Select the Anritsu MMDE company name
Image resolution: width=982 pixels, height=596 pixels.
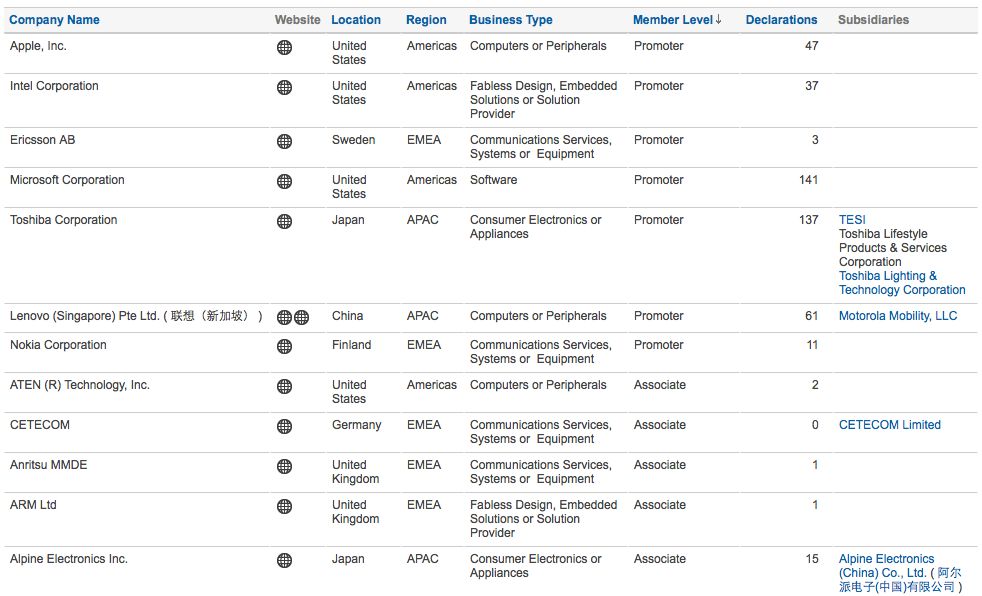coord(48,465)
